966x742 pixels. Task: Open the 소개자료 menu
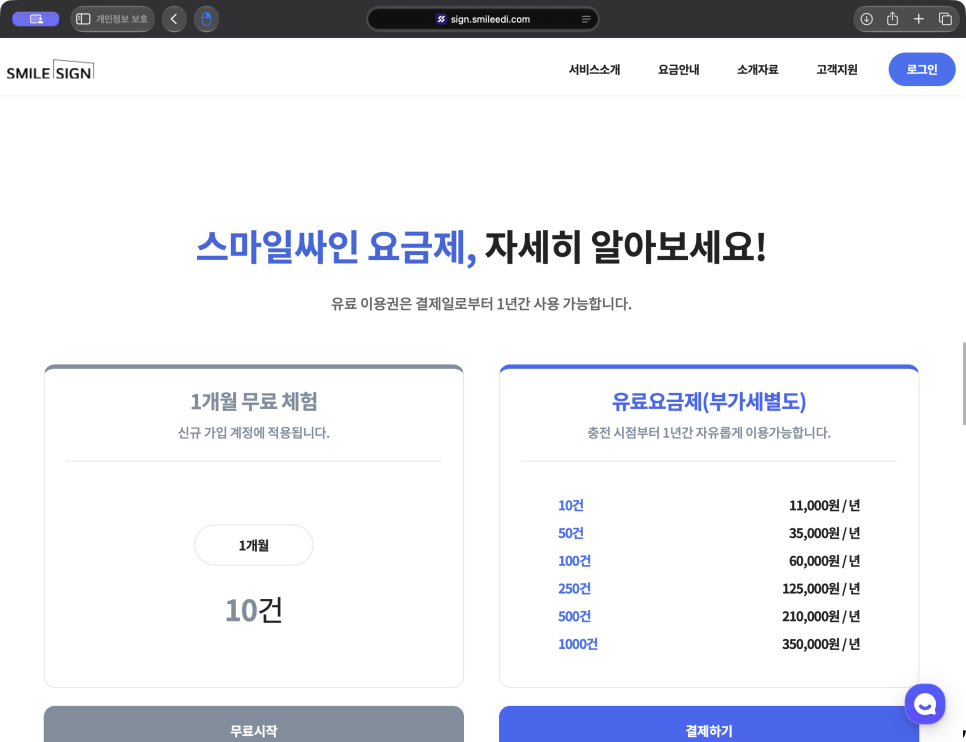coord(758,70)
